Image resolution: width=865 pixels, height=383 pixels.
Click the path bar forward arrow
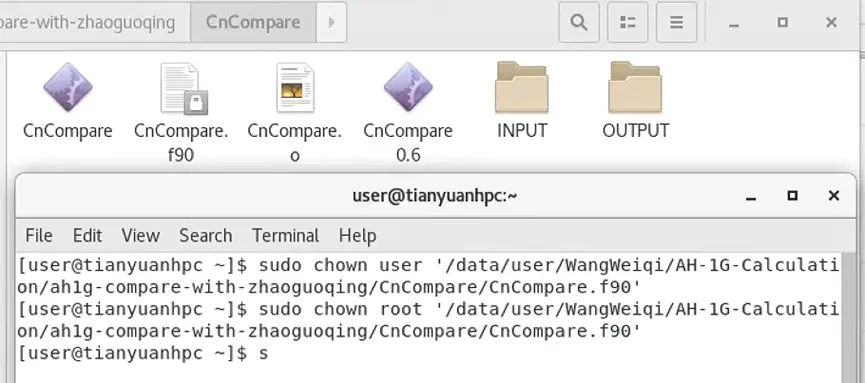point(332,22)
